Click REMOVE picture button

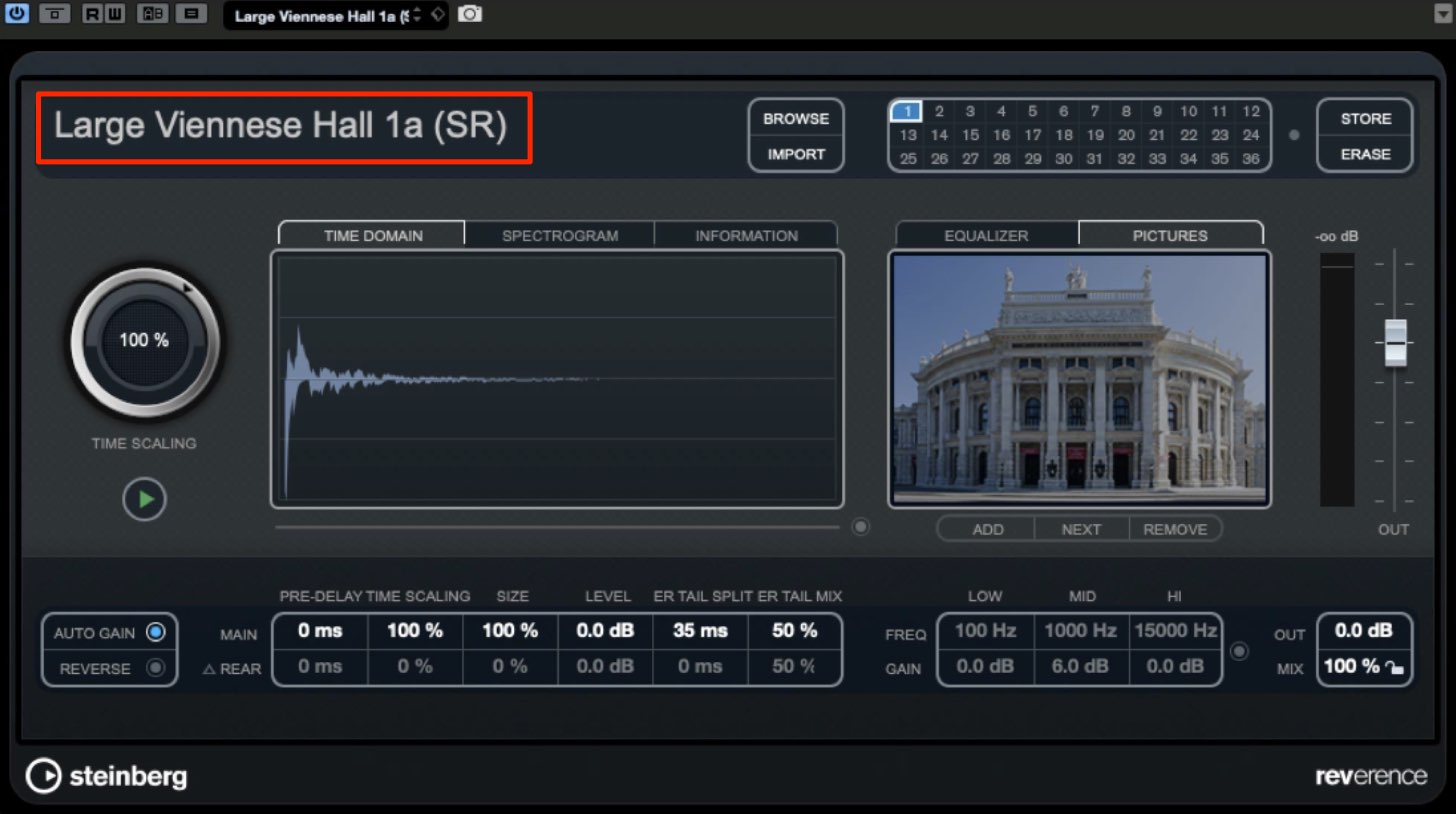pos(1175,529)
